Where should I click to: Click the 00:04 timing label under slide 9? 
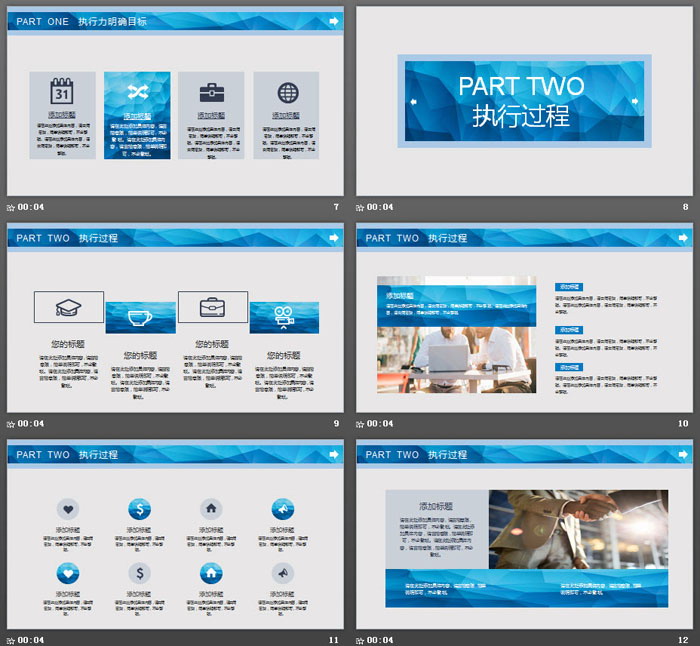coord(31,424)
